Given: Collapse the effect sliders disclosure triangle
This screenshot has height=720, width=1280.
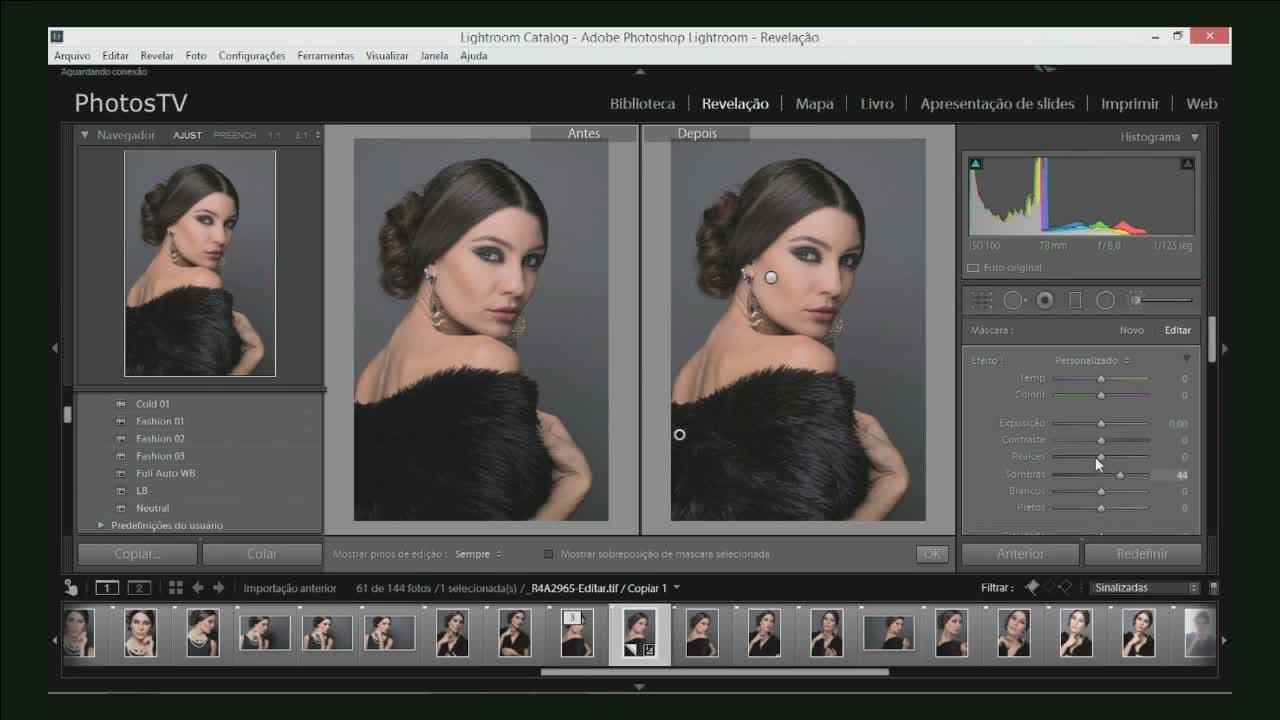Looking at the screenshot, I should 1187,360.
